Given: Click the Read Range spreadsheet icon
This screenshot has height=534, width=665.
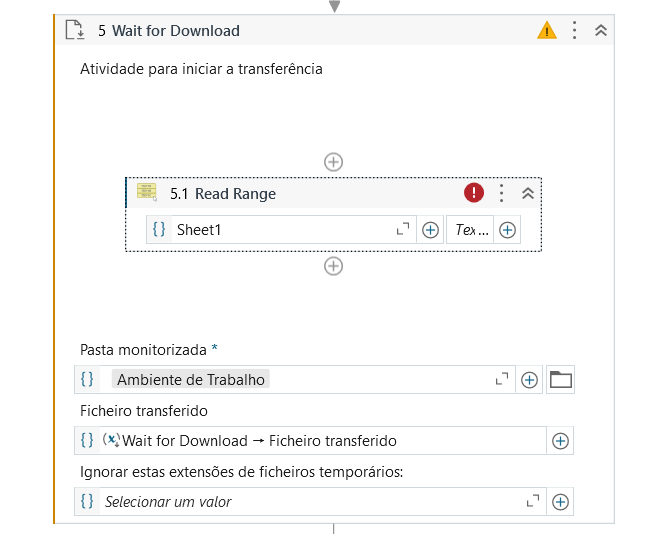Looking at the screenshot, I should [147, 193].
